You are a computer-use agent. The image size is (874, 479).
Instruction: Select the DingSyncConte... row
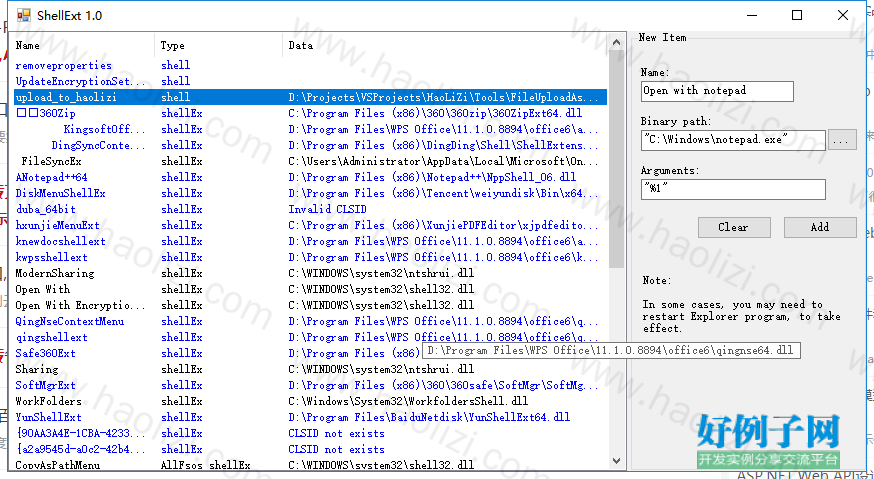tap(308, 146)
